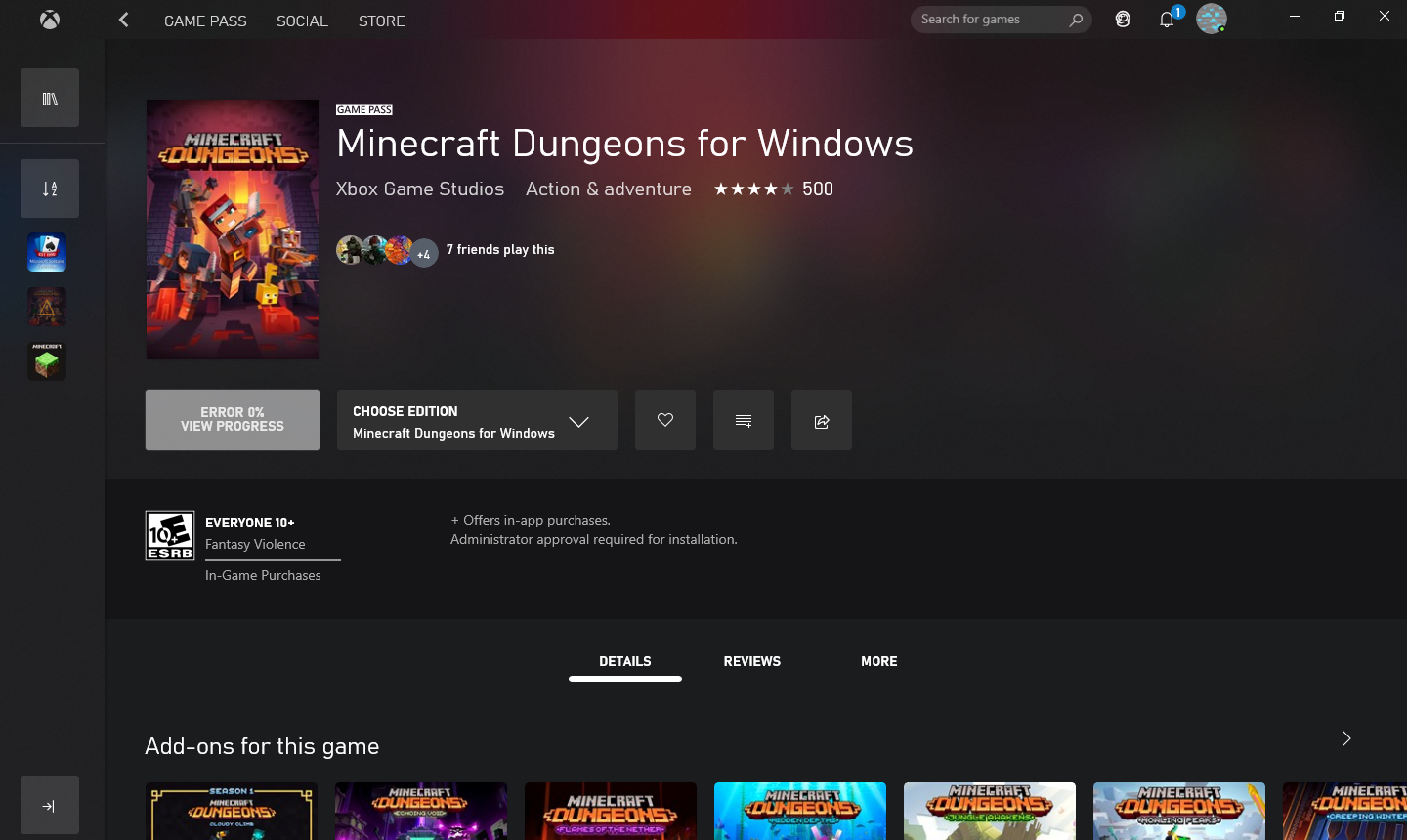Click the +4 friends avatar bubble
Viewport: 1407px width, 840px height.
coord(423,254)
